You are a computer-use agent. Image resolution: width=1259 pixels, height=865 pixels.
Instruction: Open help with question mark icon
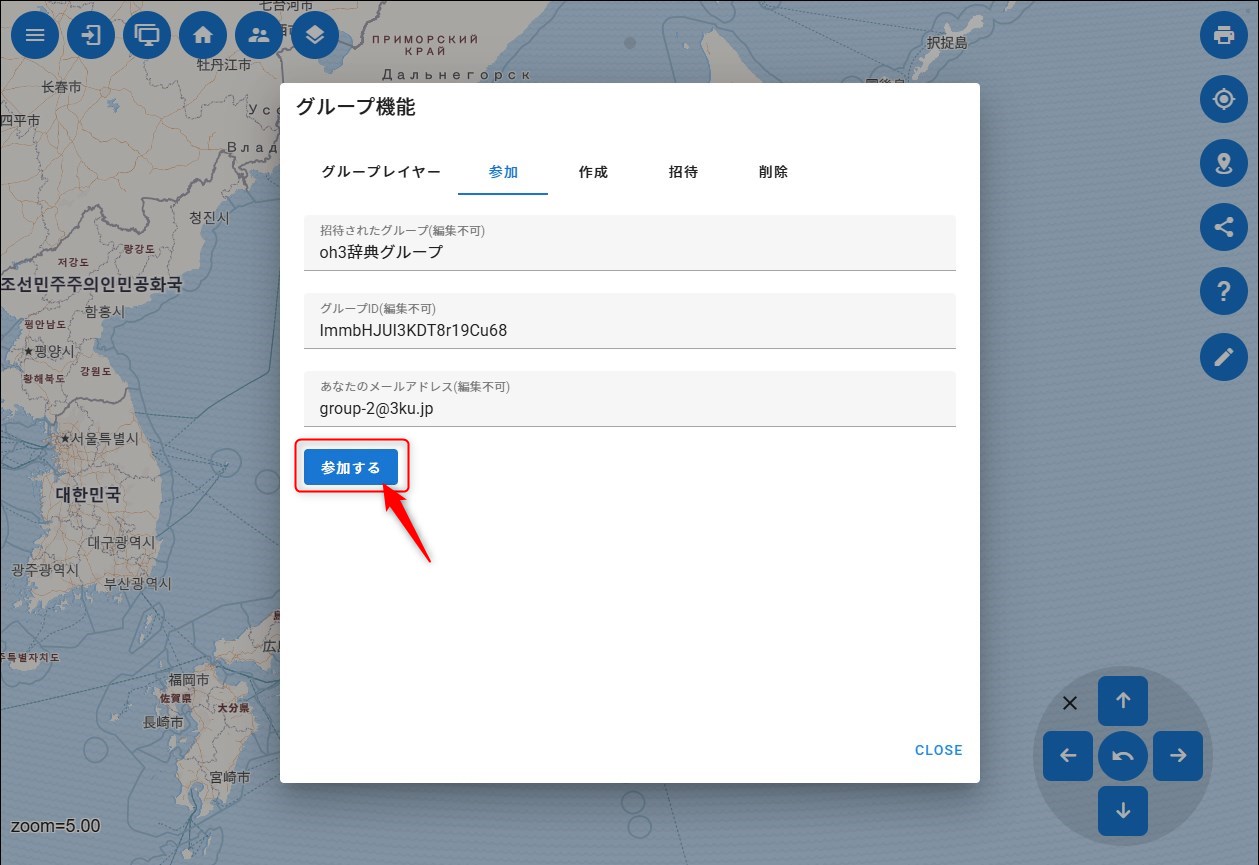[x=1223, y=291]
